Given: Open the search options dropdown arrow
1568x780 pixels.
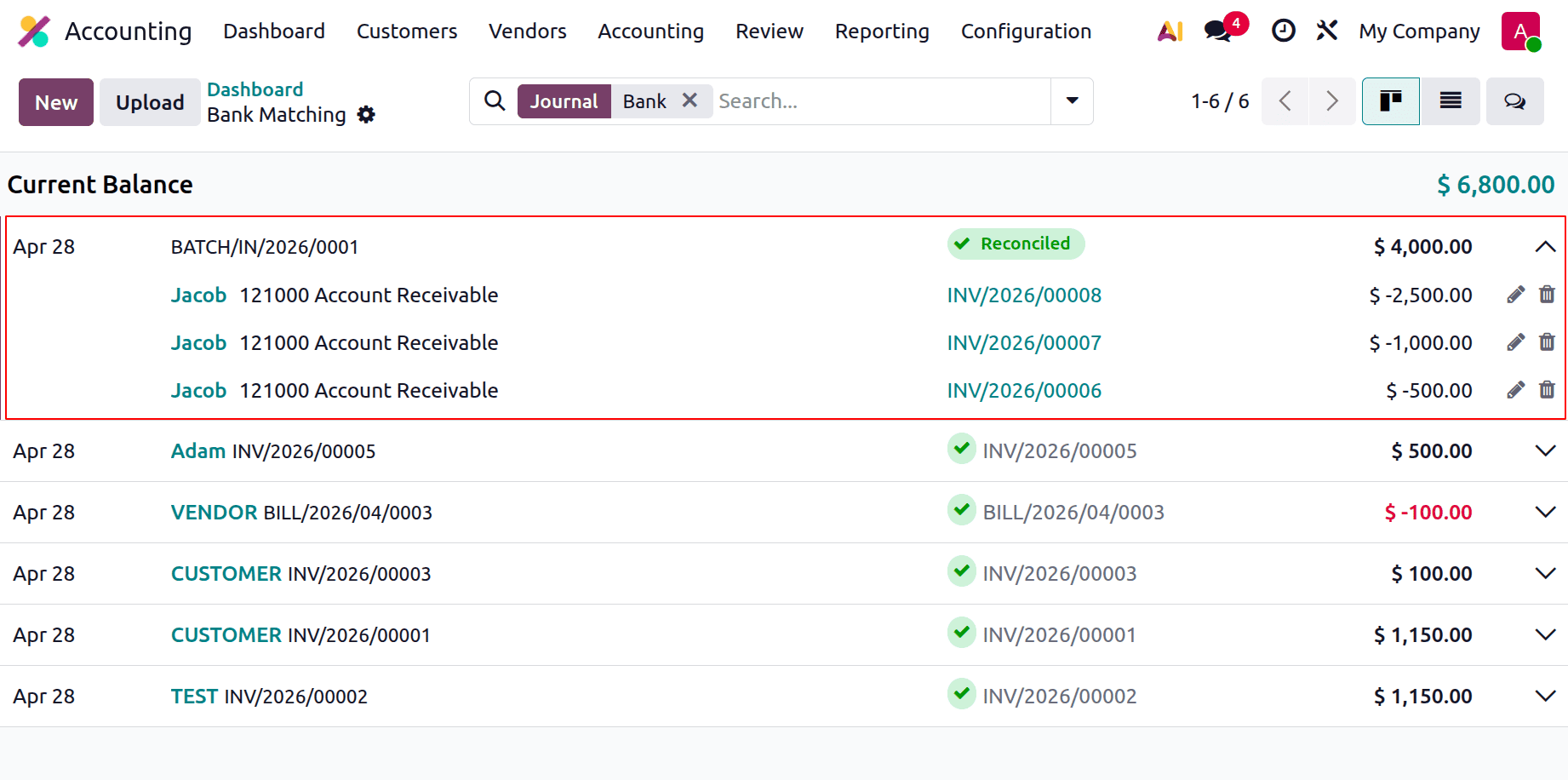Looking at the screenshot, I should click(1073, 101).
